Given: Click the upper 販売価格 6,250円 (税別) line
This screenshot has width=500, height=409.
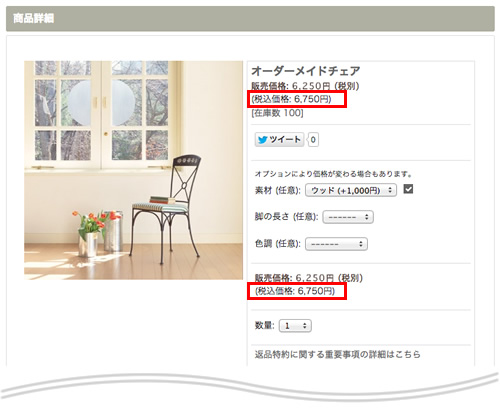Looking at the screenshot, I should [x=305, y=86].
